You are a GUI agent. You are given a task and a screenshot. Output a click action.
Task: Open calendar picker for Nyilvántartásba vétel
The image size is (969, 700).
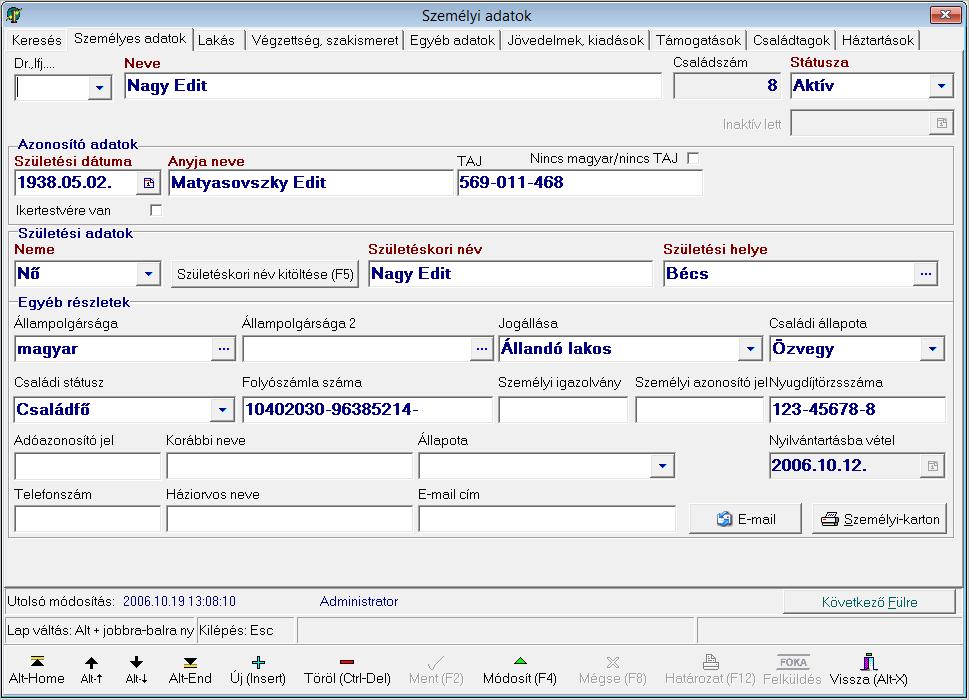(933, 466)
